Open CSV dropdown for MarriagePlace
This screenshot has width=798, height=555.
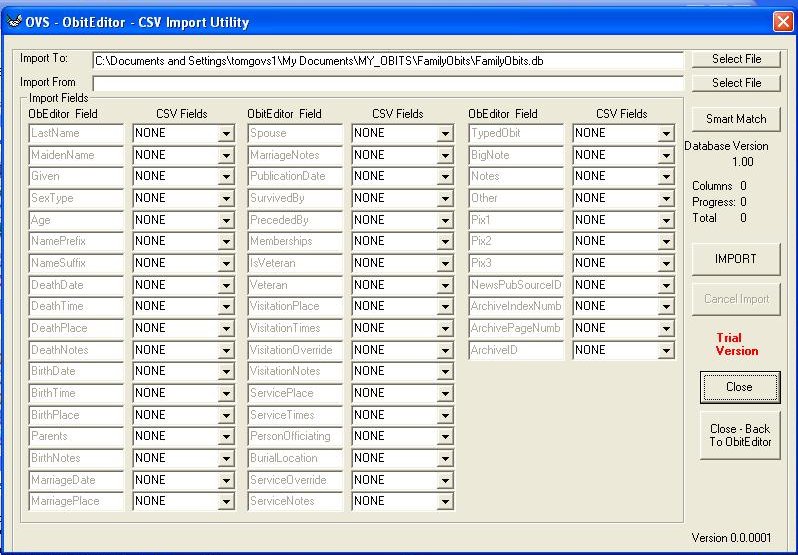[226, 502]
